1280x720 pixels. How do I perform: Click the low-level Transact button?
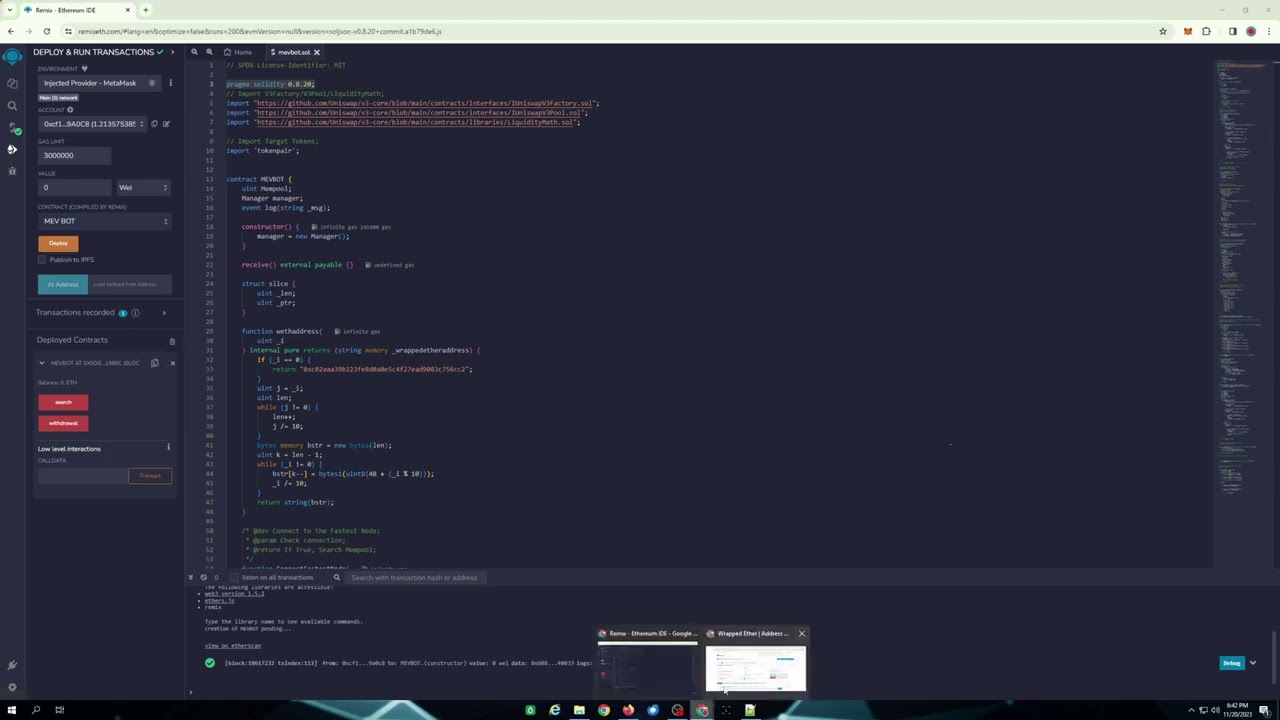click(150, 476)
